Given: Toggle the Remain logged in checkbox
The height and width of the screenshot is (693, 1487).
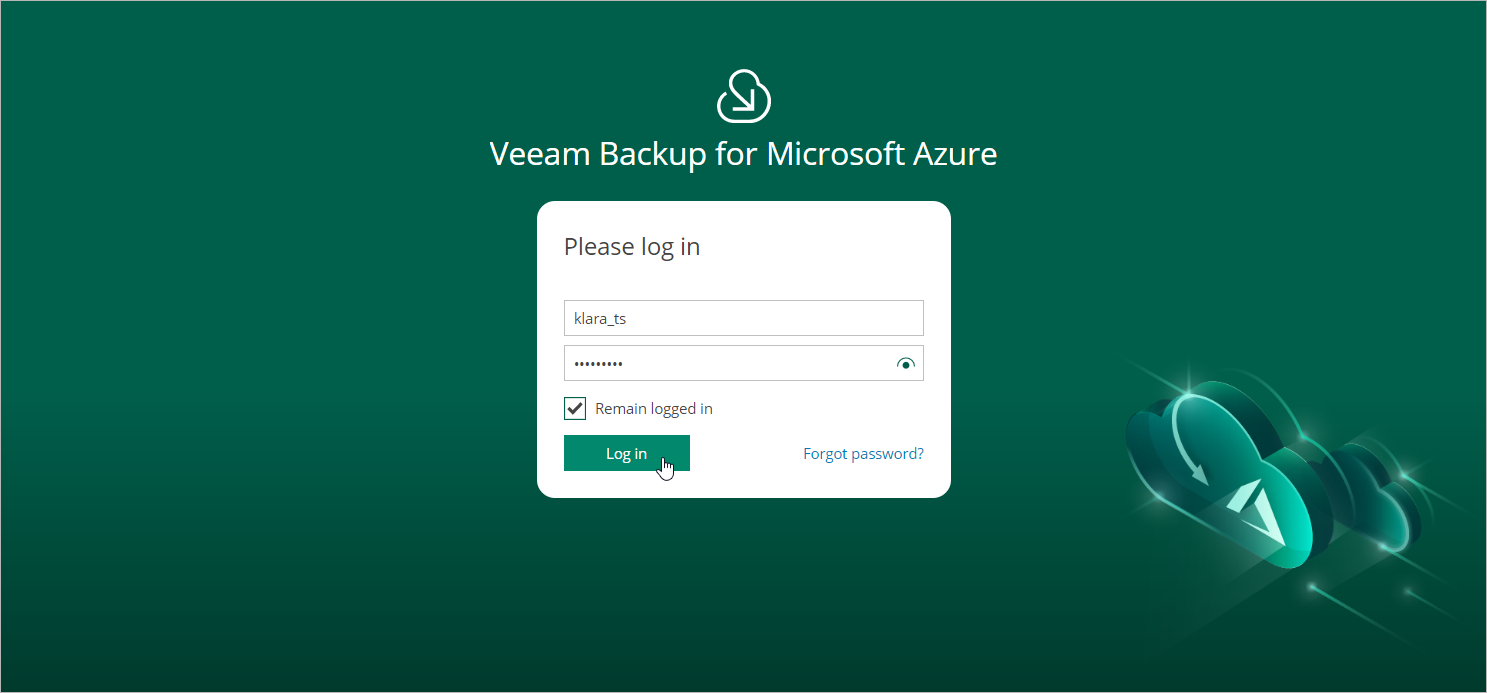Looking at the screenshot, I should tap(575, 409).
